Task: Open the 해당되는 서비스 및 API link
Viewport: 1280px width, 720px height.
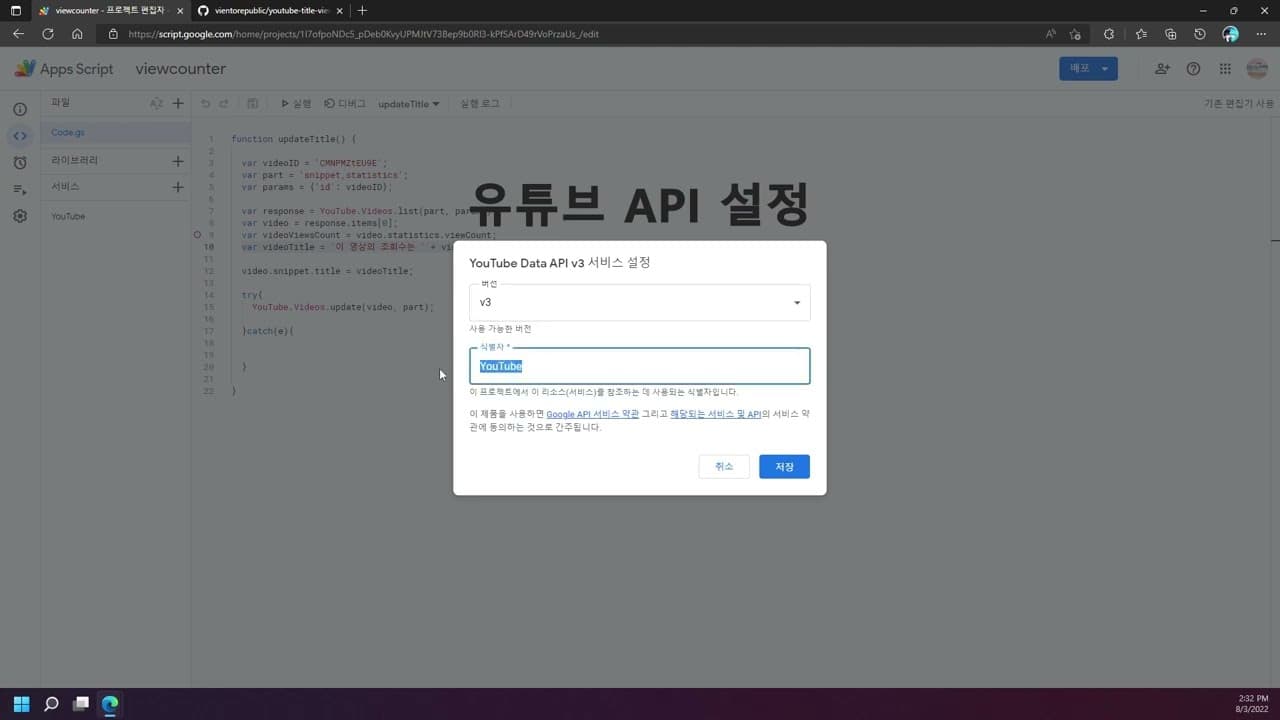Action: pos(715,414)
